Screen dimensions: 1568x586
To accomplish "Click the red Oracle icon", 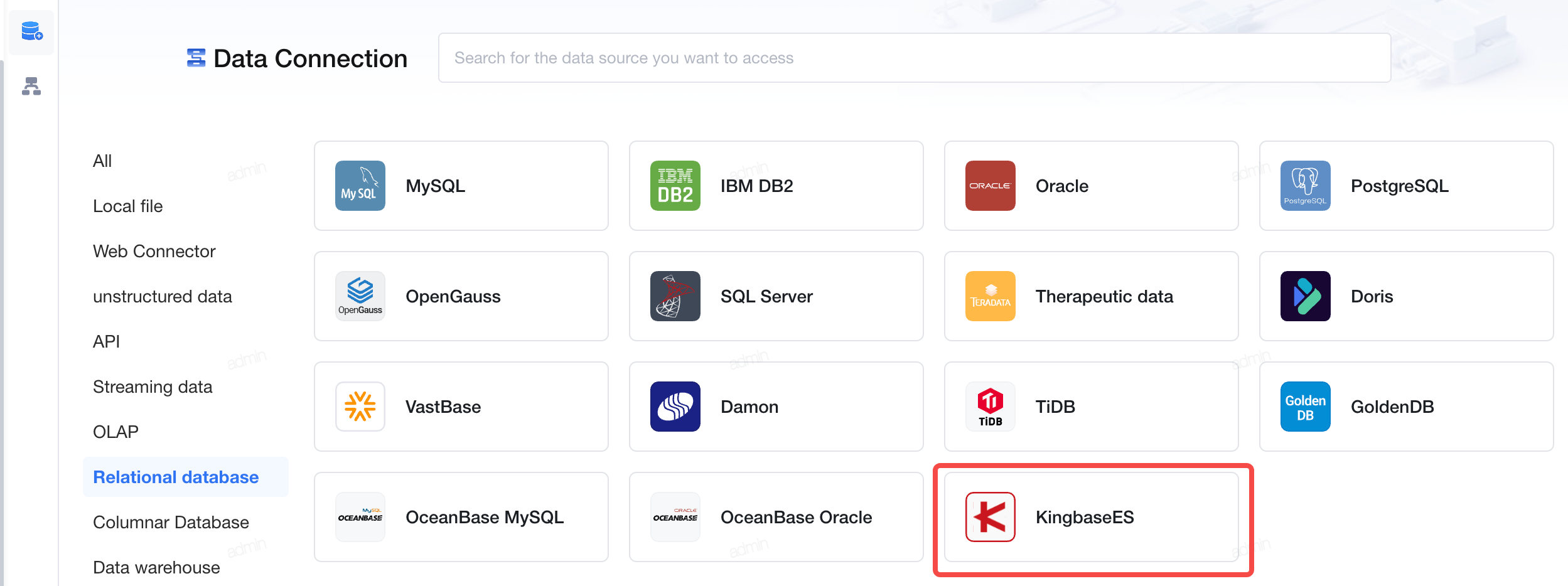I will tap(990, 186).
